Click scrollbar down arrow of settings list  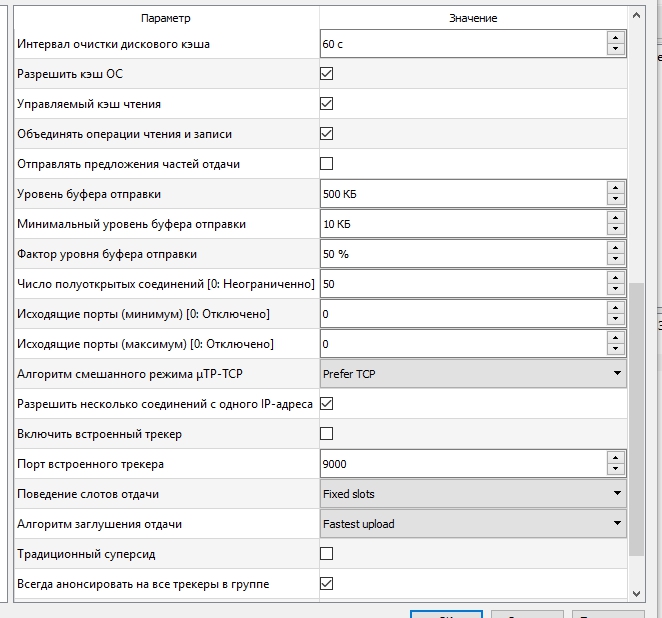(636, 594)
